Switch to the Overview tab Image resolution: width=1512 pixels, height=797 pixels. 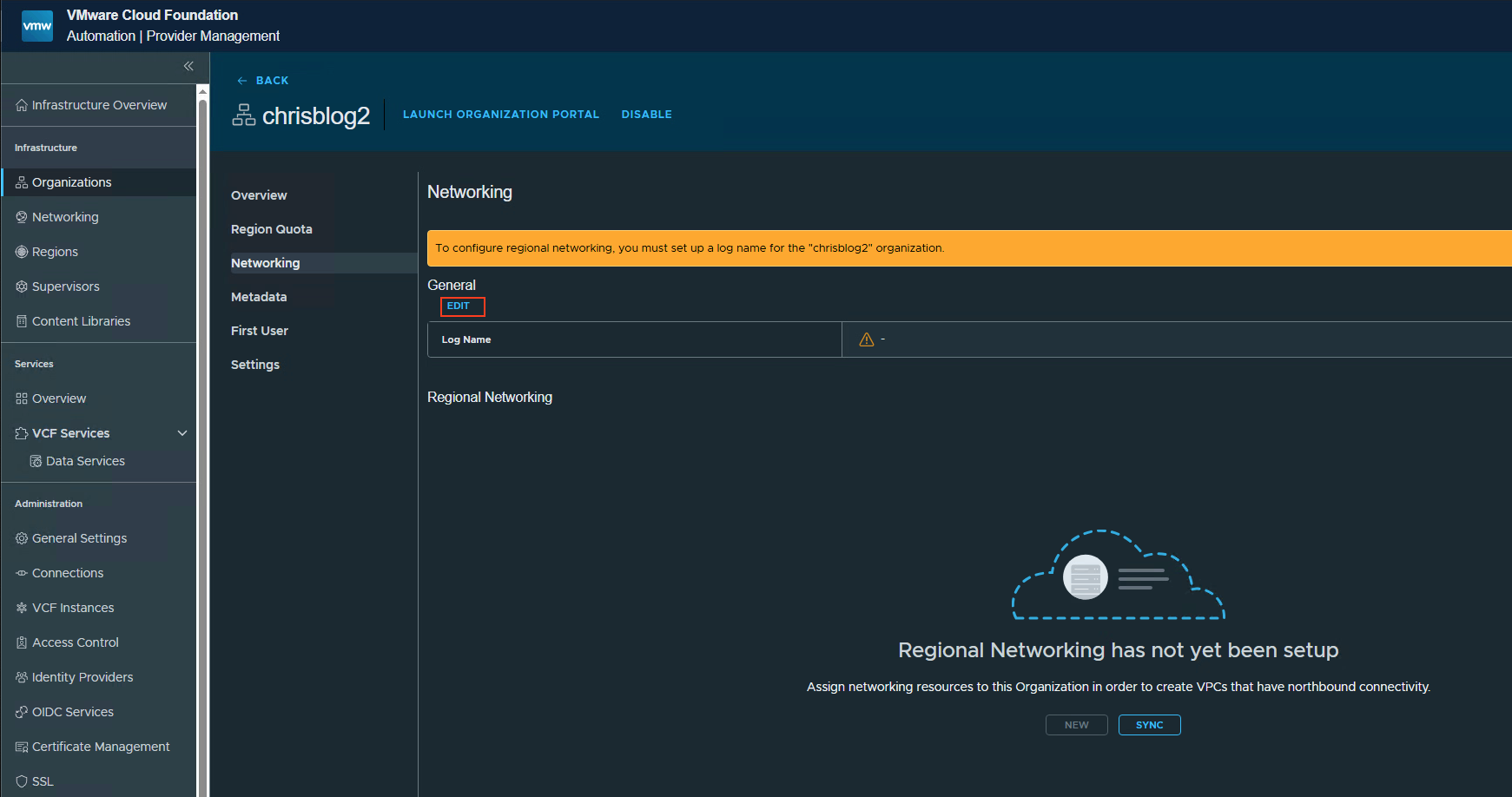pyautogui.click(x=259, y=195)
